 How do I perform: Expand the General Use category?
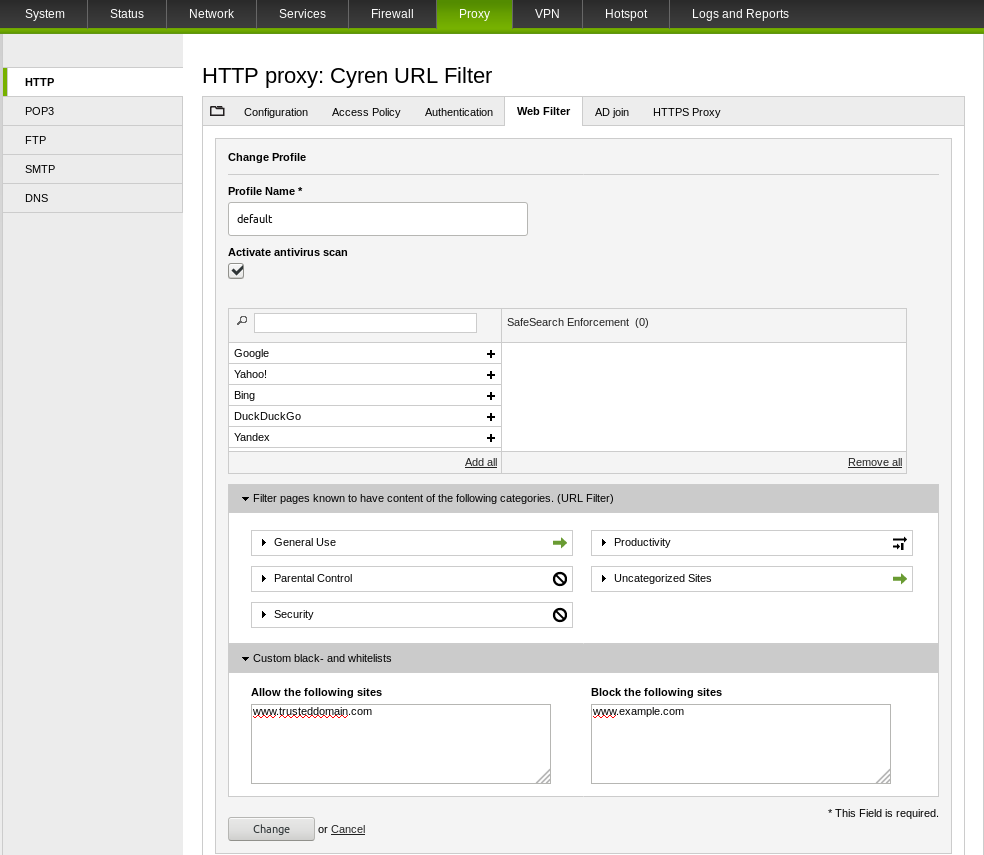264,543
